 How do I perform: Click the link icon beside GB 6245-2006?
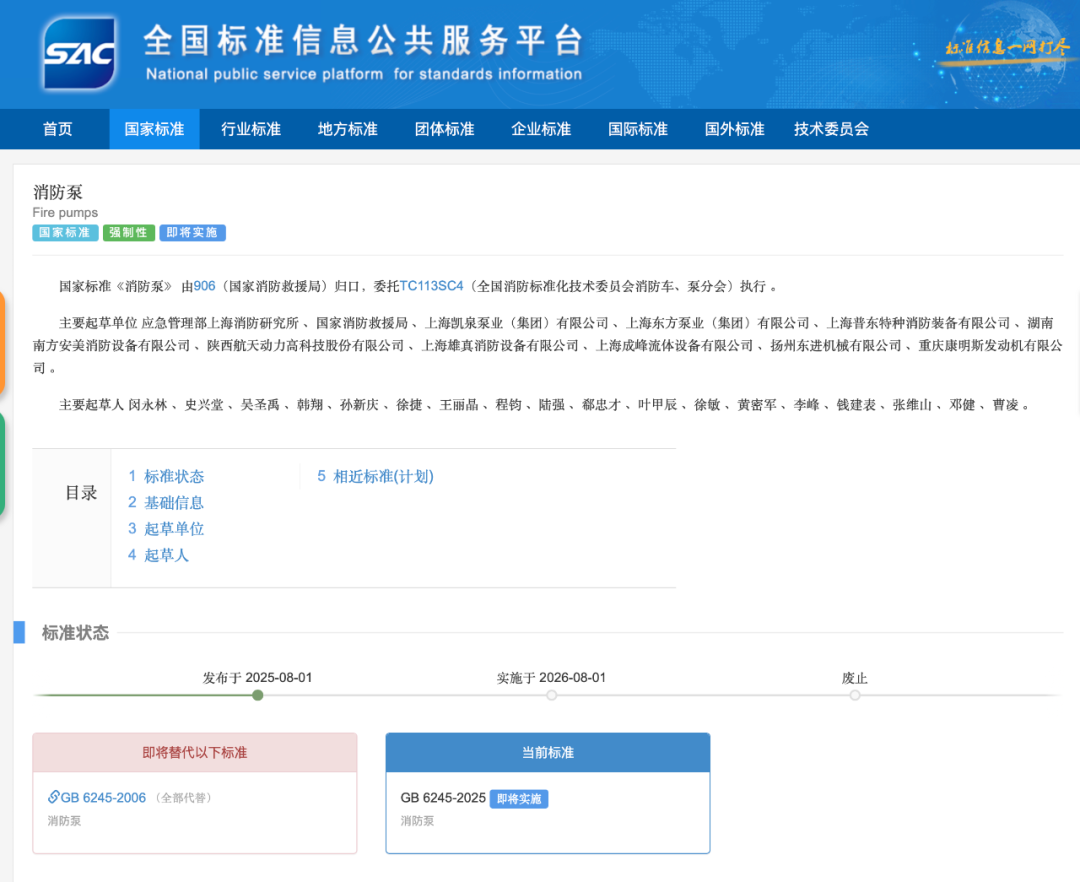[54, 797]
